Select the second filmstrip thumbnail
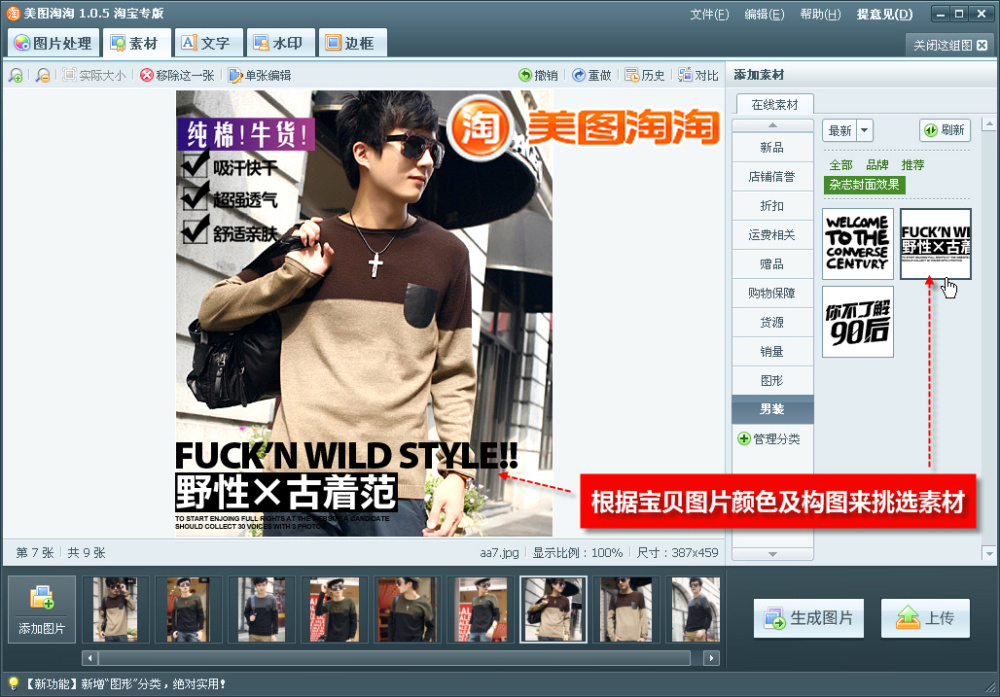Viewport: 1000px width, 697px height. point(188,609)
